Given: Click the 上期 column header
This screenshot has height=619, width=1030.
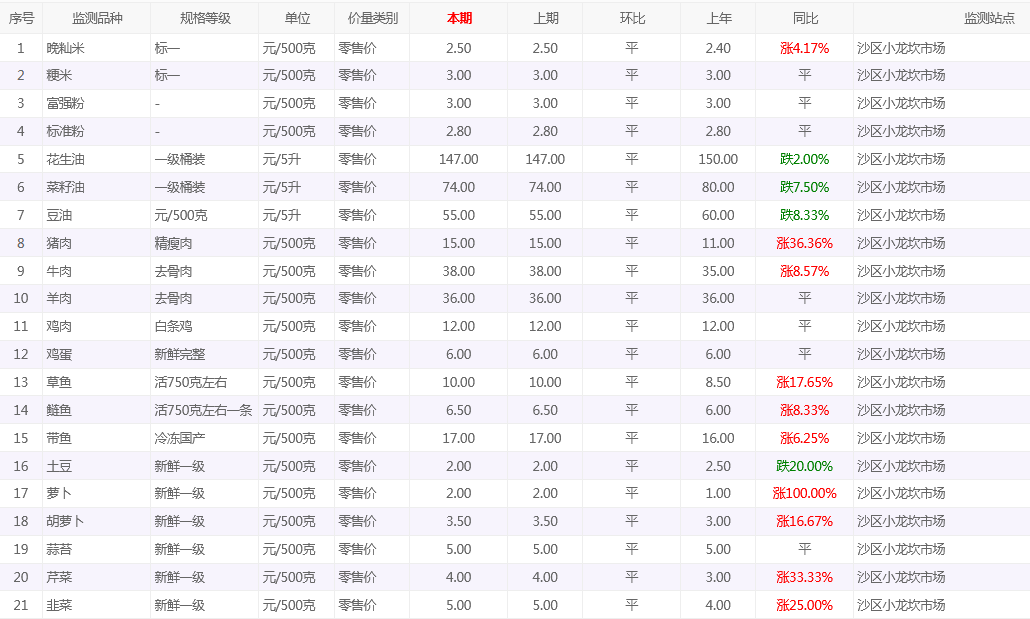Looking at the screenshot, I should click(x=546, y=18).
